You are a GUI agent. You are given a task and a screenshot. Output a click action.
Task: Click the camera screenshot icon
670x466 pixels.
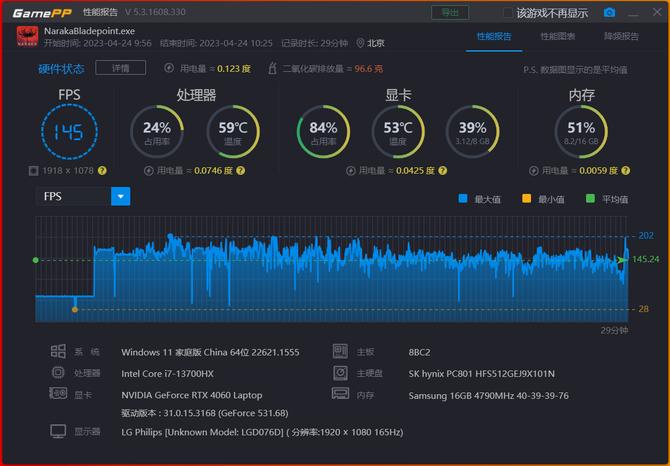pos(609,13)
